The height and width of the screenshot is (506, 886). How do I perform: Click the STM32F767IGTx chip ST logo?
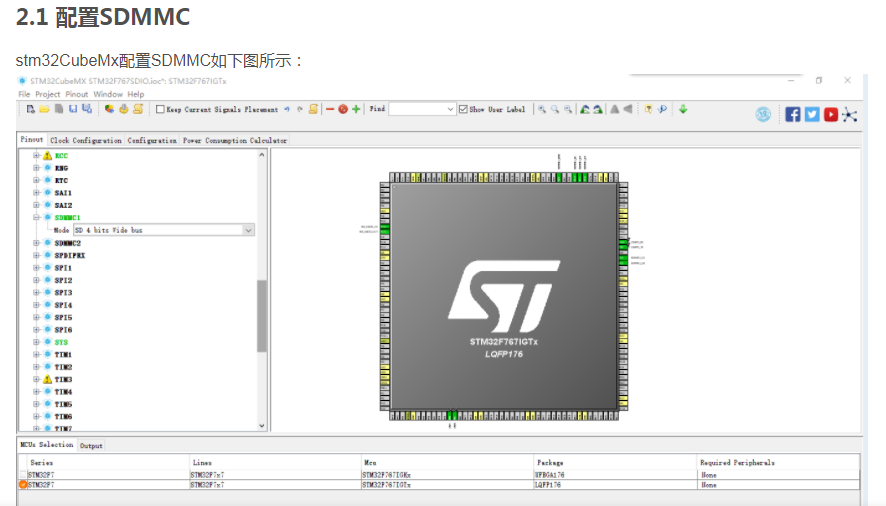(x=504, y=296)
